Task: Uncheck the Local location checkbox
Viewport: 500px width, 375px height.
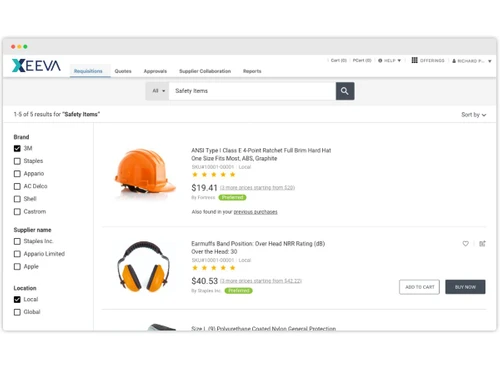Action: click(17, 299)
